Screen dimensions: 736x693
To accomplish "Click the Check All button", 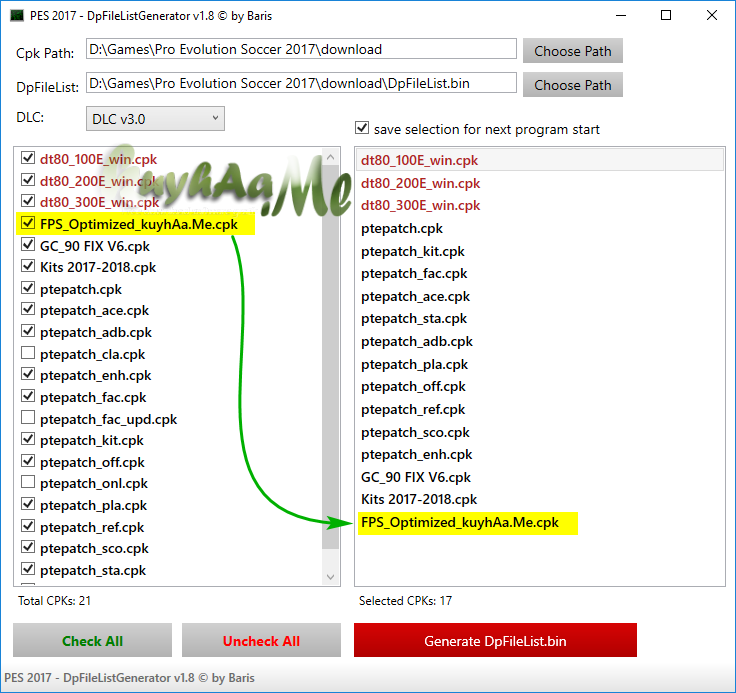I will 92,640.
